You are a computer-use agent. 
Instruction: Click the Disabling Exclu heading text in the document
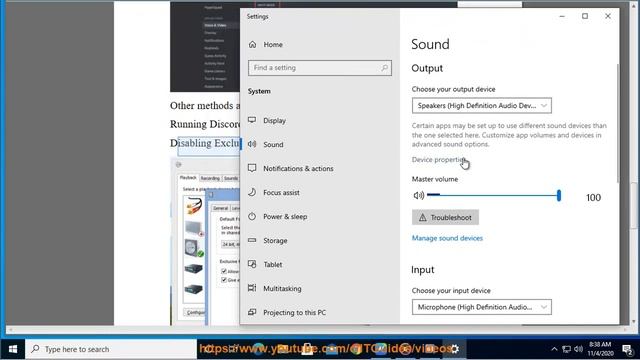coord(205,144)
